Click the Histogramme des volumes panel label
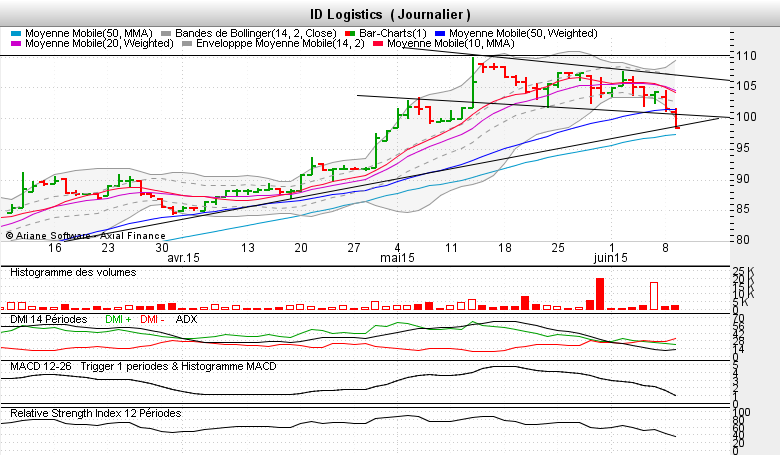This screenshot has width=780, height=455. tap(73, 273)
